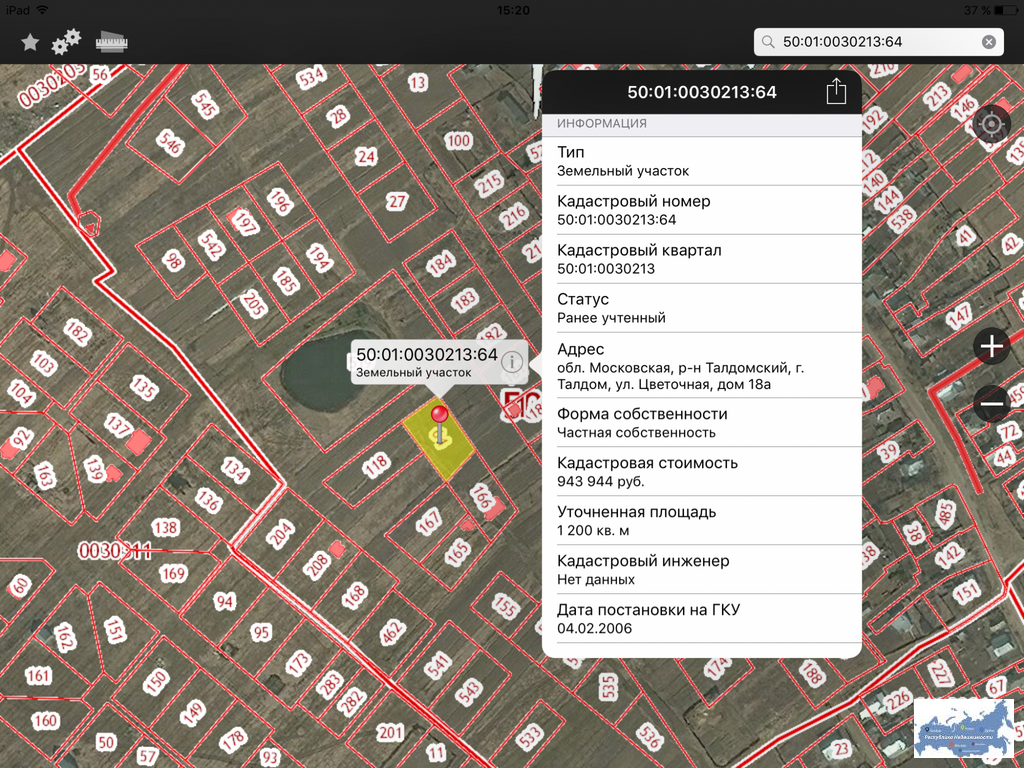The image size is (1024, 768).
Task: Tap parcel number 184 on the map
Action: pyautogui.click(x=440, y=264)
